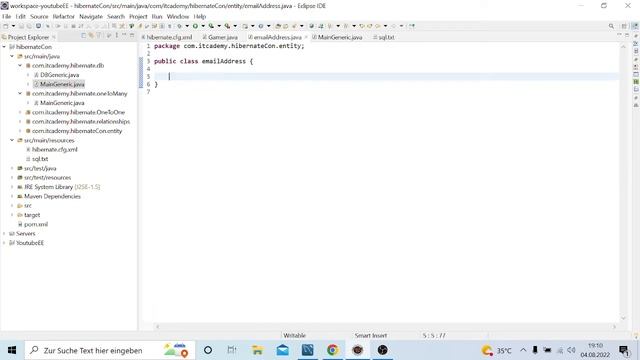640x360 pixels.
Task: Open the Navigate menu
Action: [91, 16]
